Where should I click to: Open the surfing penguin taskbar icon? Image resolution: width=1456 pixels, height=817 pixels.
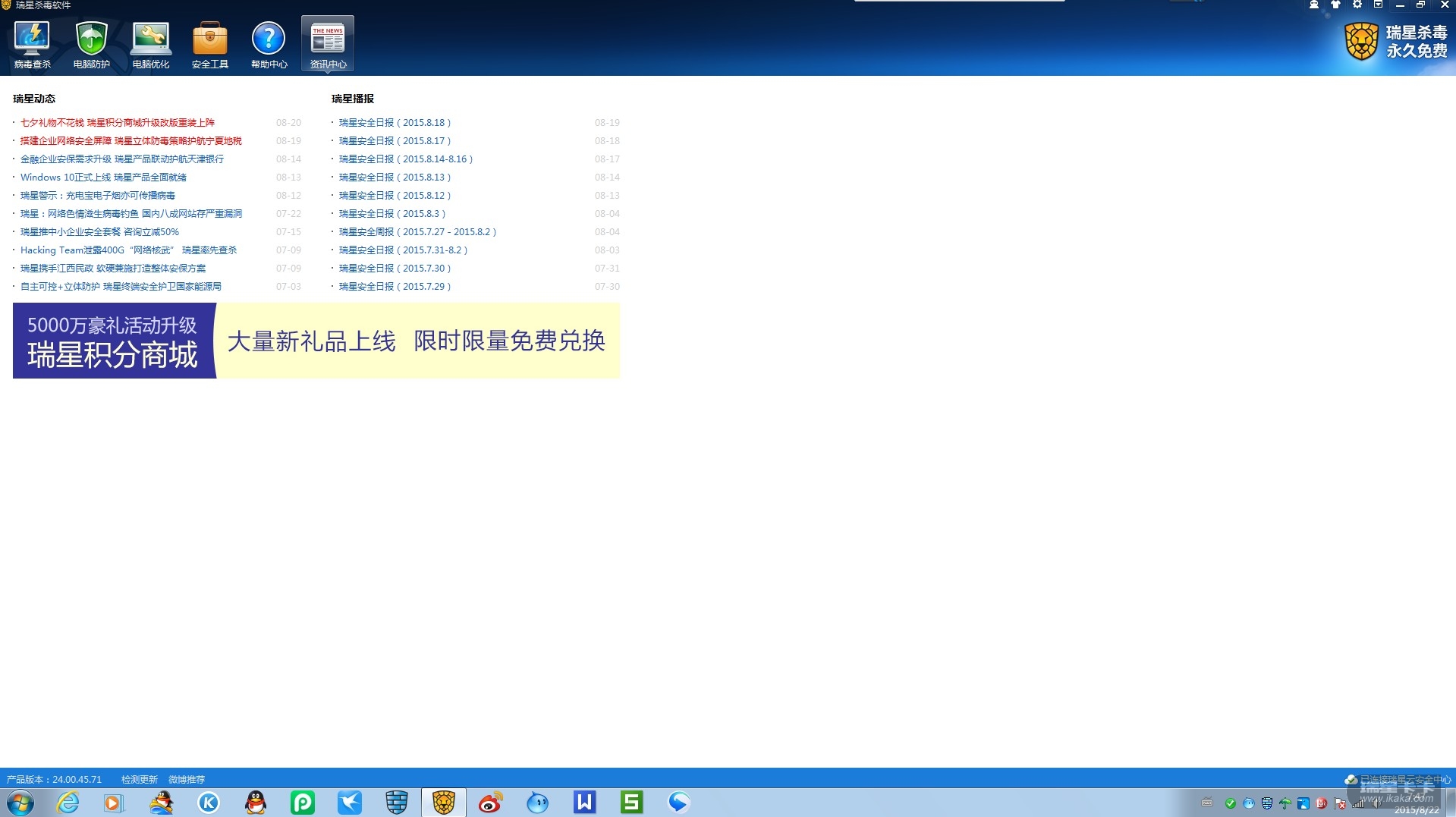coord(161,803)
